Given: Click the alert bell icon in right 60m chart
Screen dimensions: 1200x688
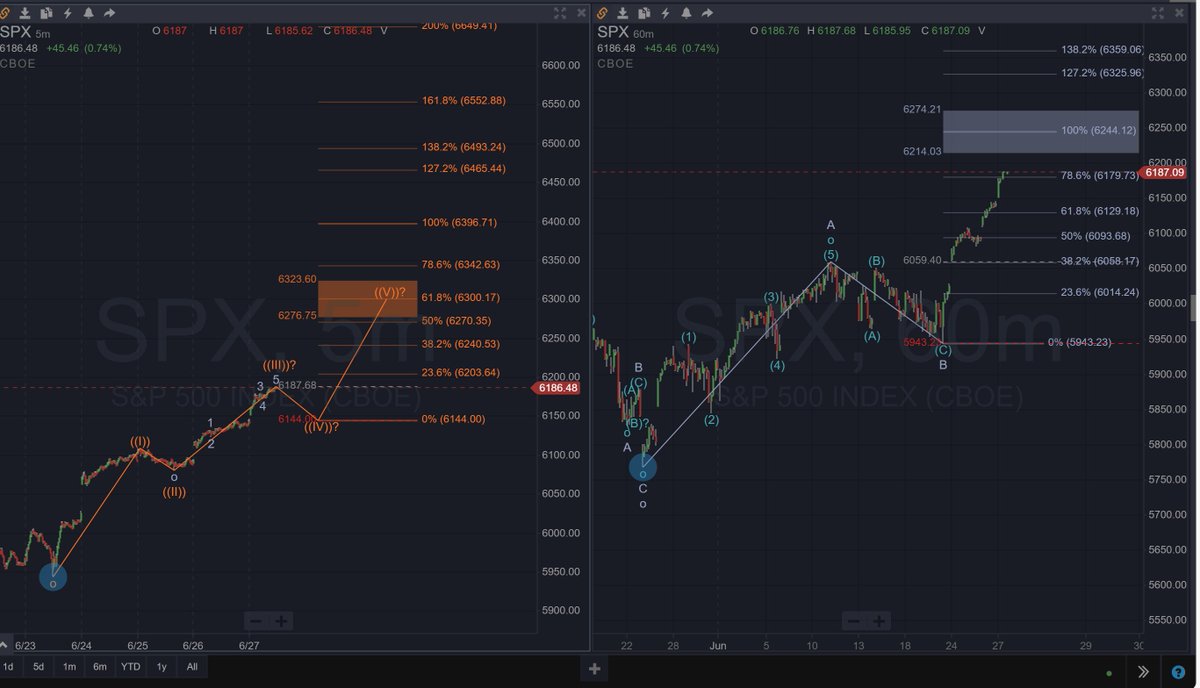Looking at the screenshot, I should pyautogui.click(x=686, y=13).
